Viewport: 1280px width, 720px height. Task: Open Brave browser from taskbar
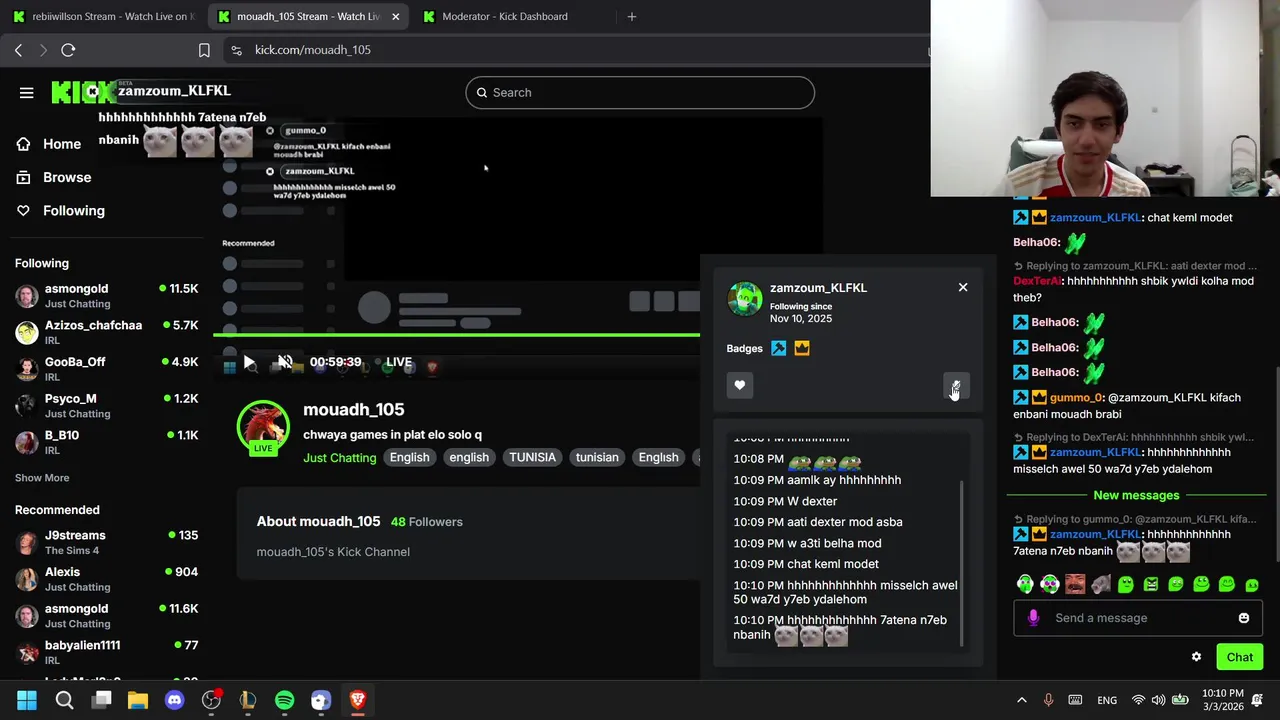[357, 700]
